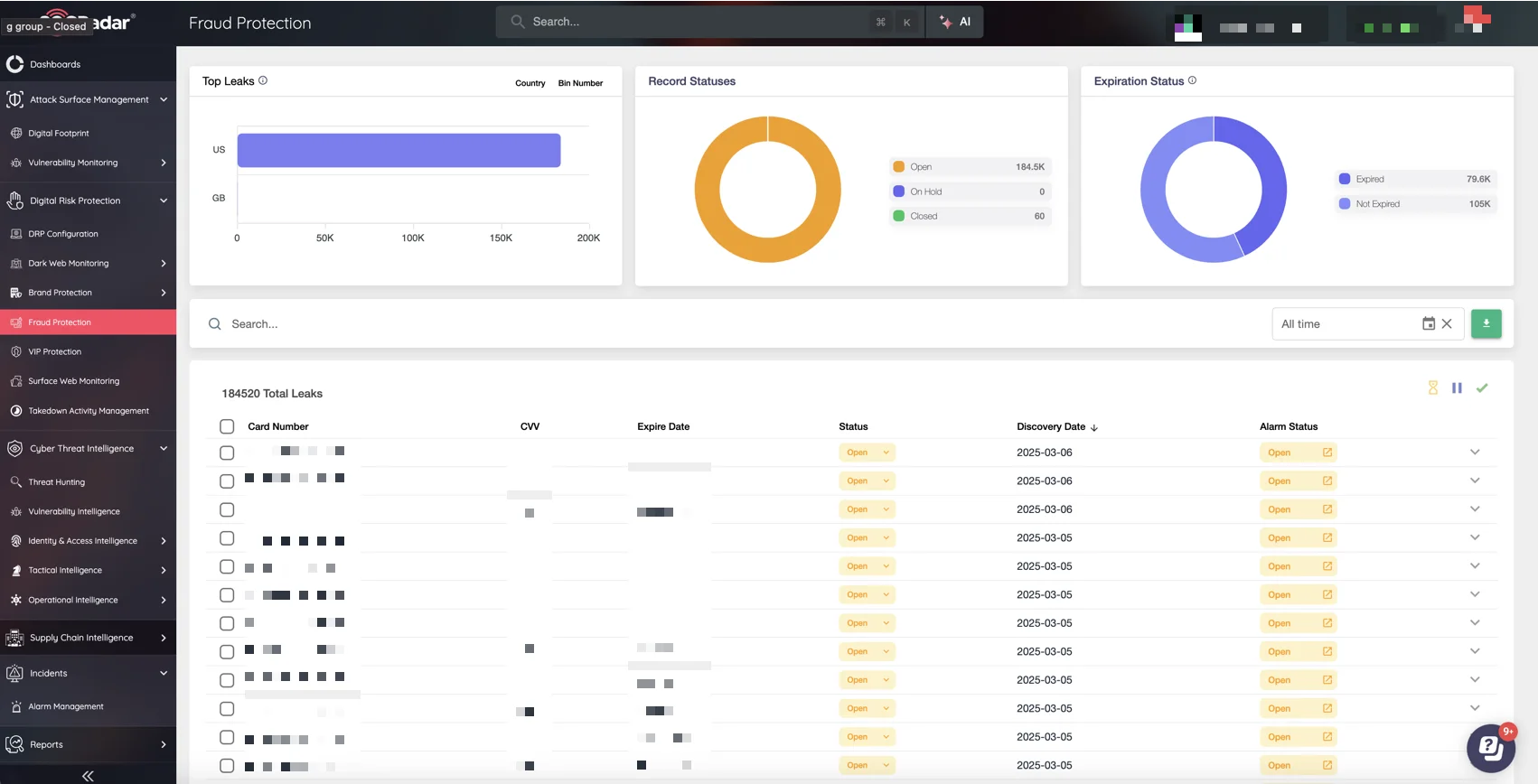Sort by Discovery Date arrow

click(1094, 427)
